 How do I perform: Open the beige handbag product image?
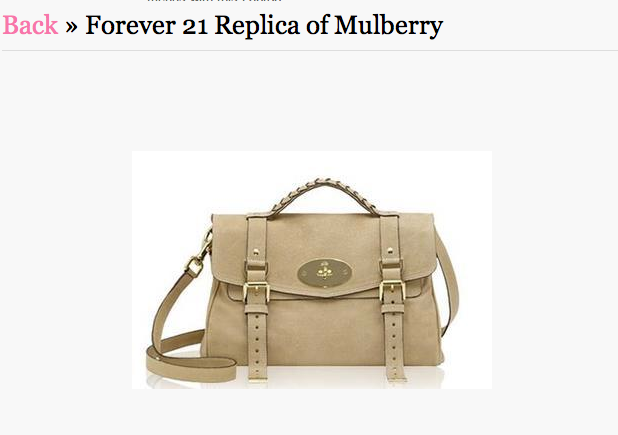312,270
